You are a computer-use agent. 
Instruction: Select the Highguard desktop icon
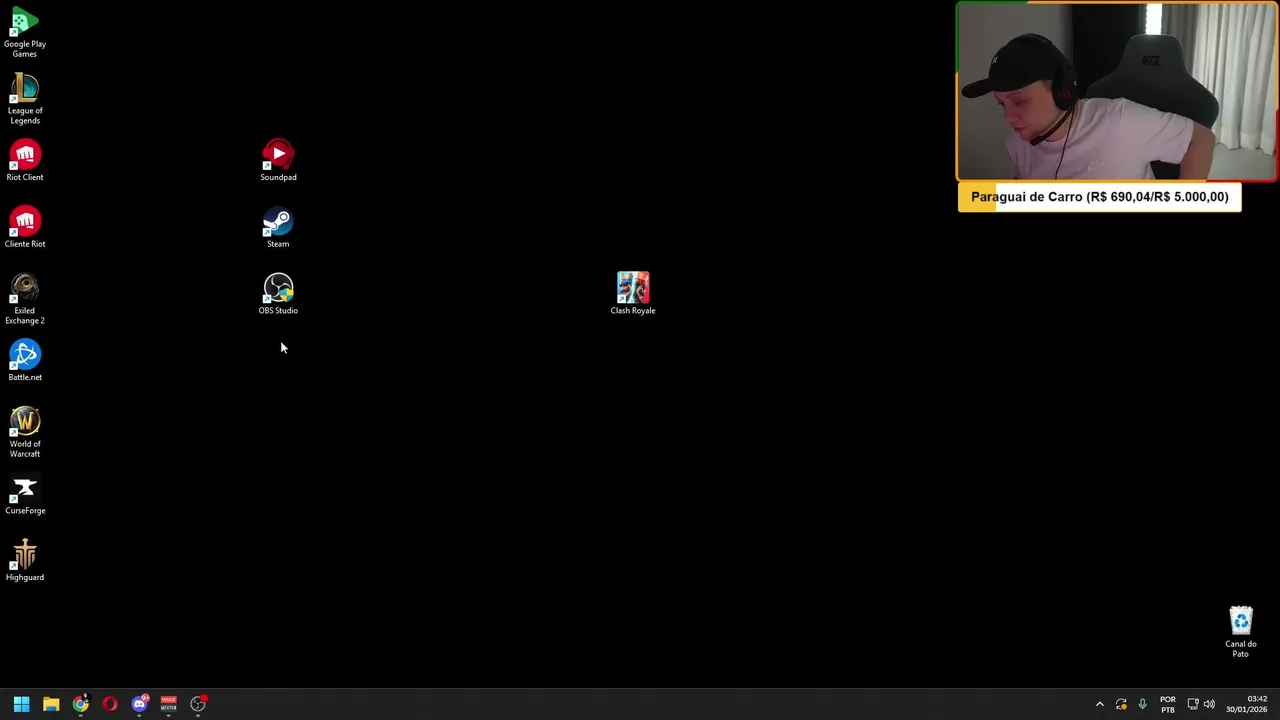pos(25,561)
